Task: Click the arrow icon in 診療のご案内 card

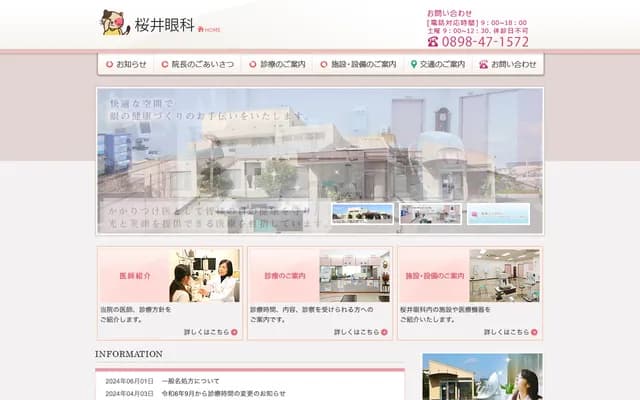Action: coord(384,332)
